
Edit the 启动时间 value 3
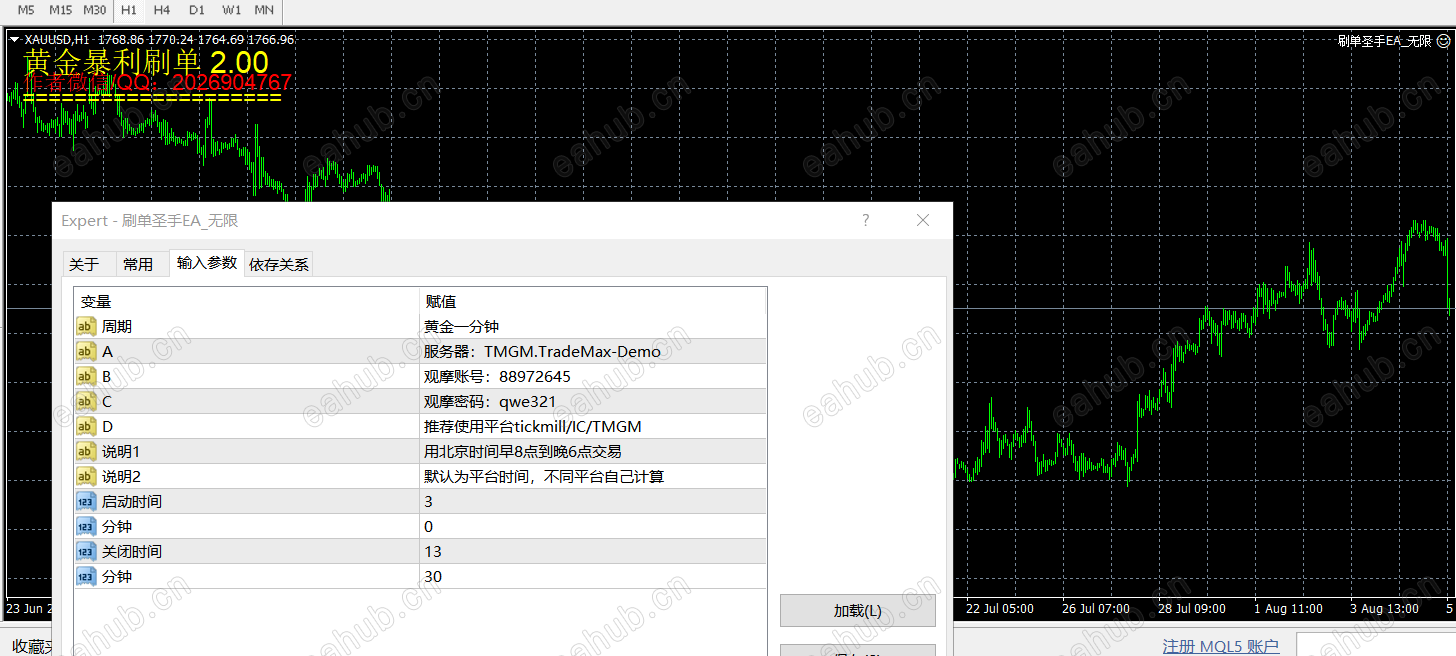click(x=593, y=501)
